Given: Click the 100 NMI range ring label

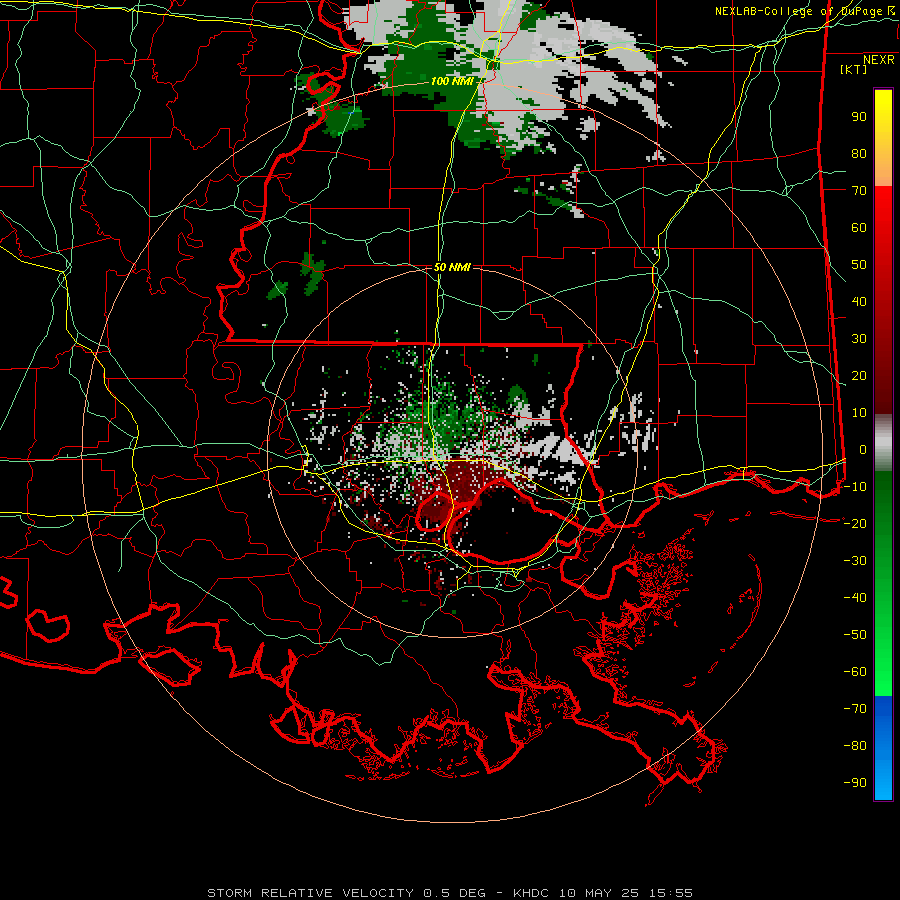Looking at the screenshot, I should [x=452, y=82].
